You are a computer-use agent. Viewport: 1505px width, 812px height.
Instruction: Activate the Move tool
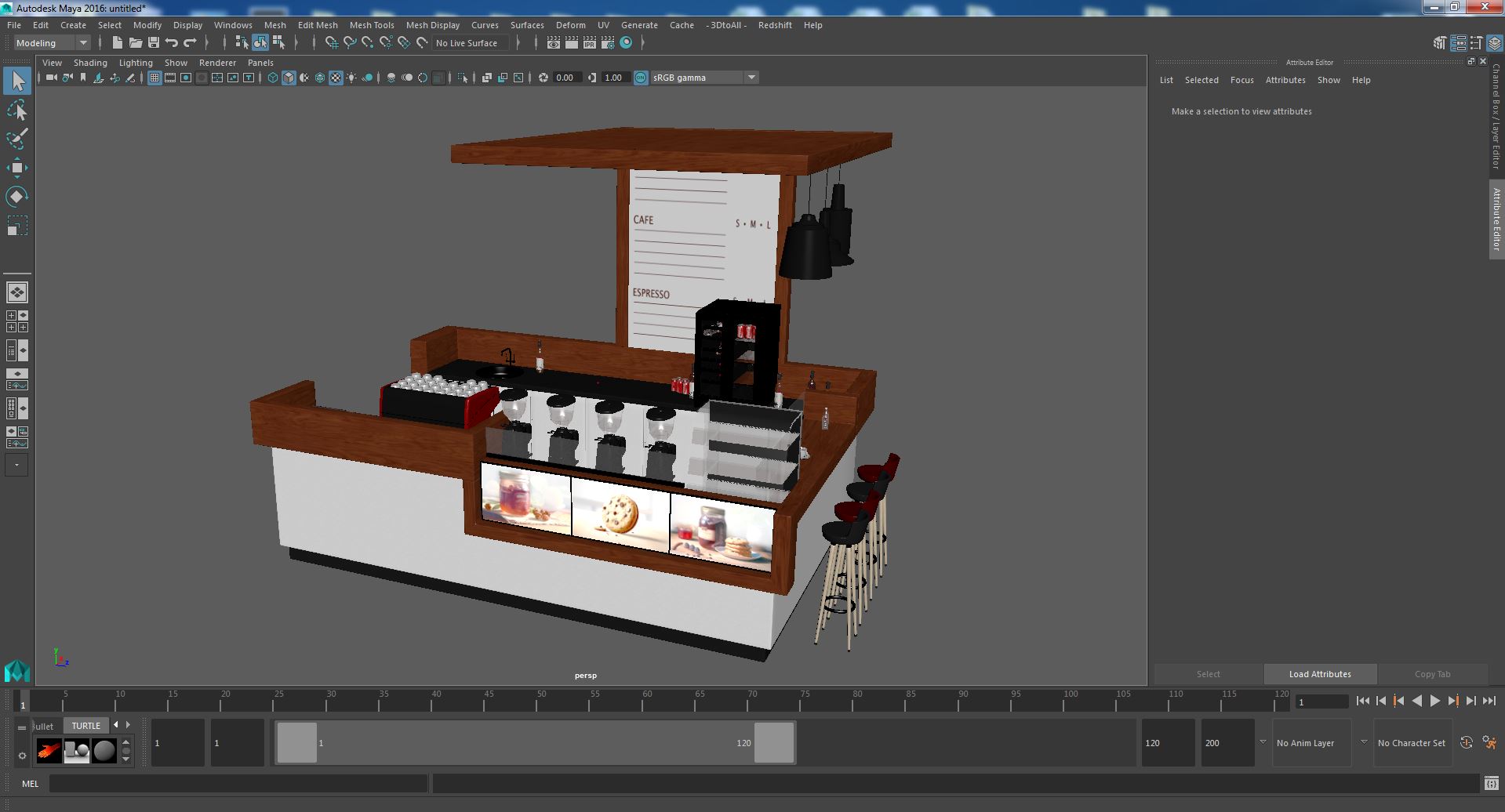[17, 168]
